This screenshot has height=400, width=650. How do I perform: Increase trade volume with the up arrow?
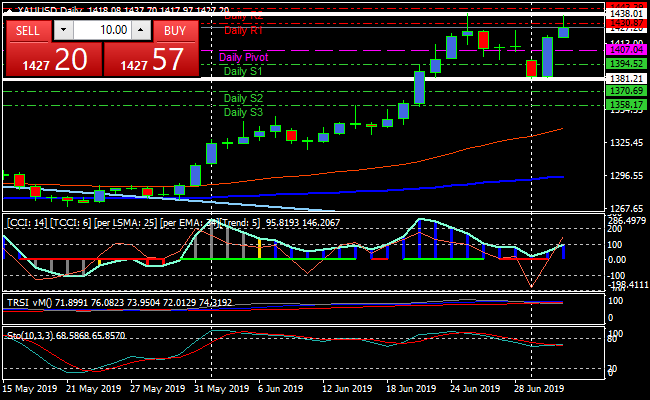139,31
